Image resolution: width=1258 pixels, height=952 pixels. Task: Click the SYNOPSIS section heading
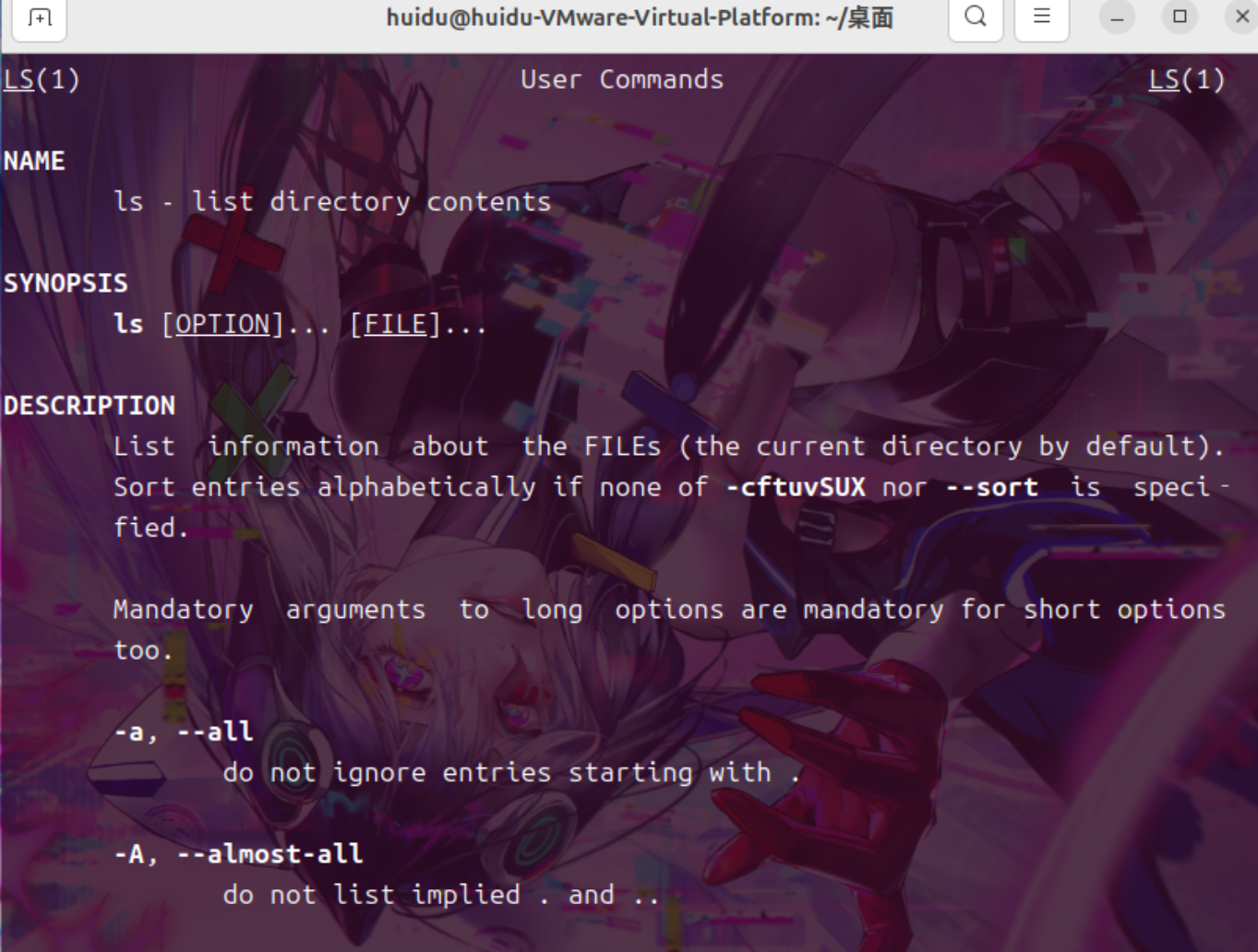point(66,283)
